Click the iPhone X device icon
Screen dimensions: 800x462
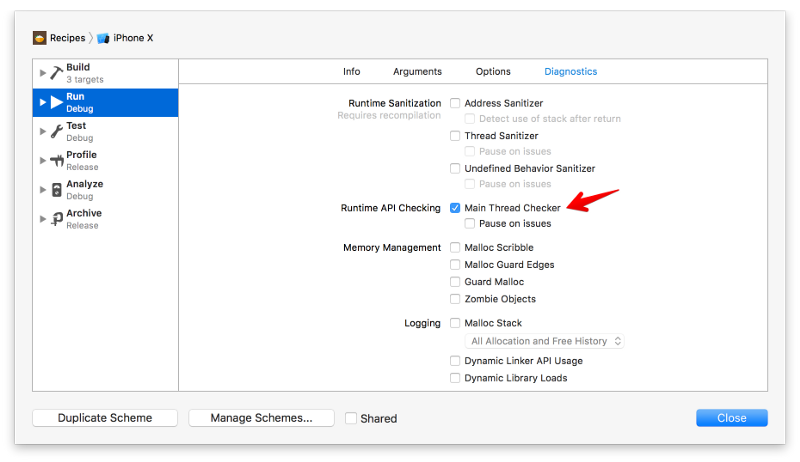[x=103, y=38]
